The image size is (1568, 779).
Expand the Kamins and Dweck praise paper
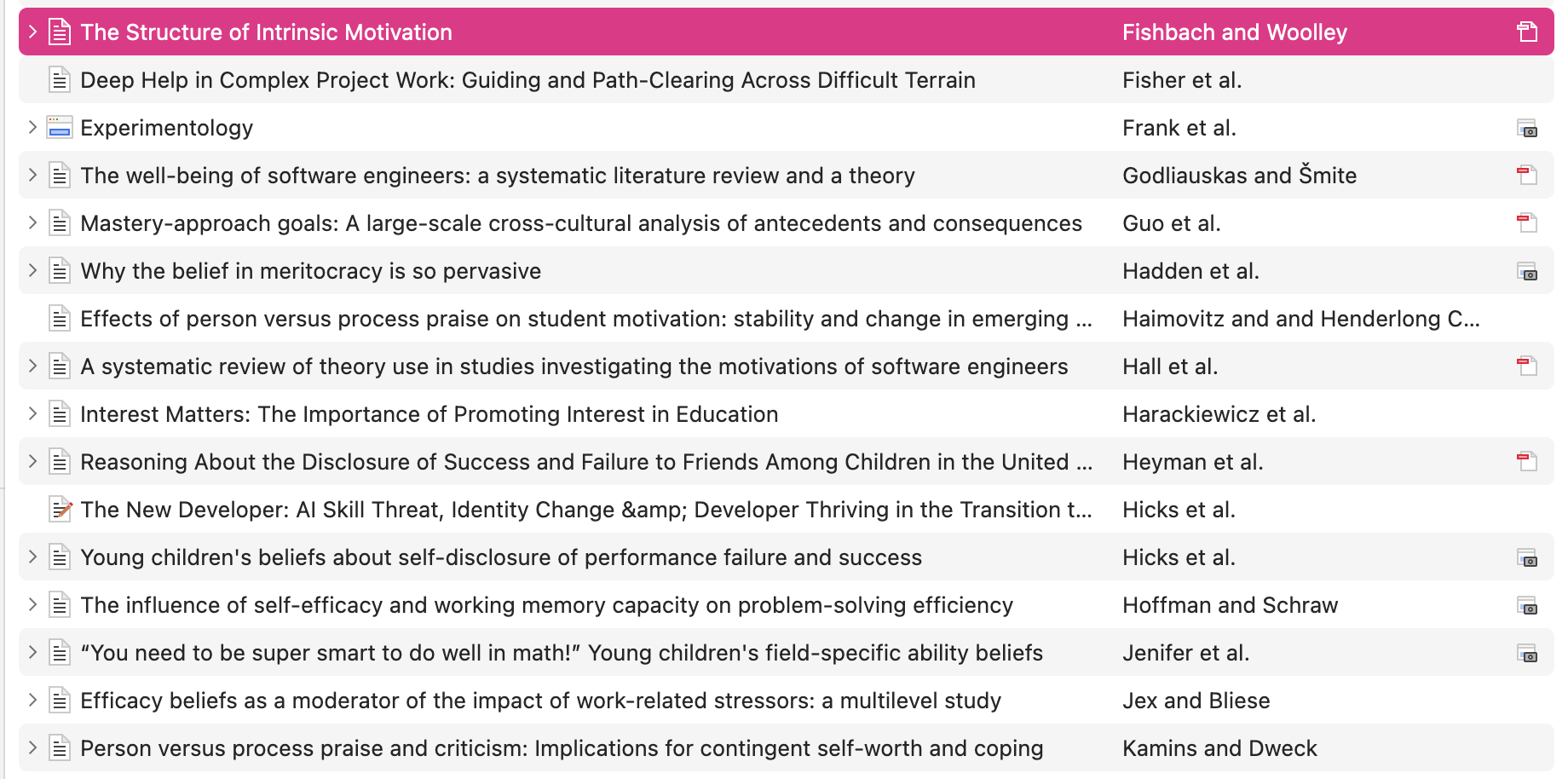click(x=32, y=748)
